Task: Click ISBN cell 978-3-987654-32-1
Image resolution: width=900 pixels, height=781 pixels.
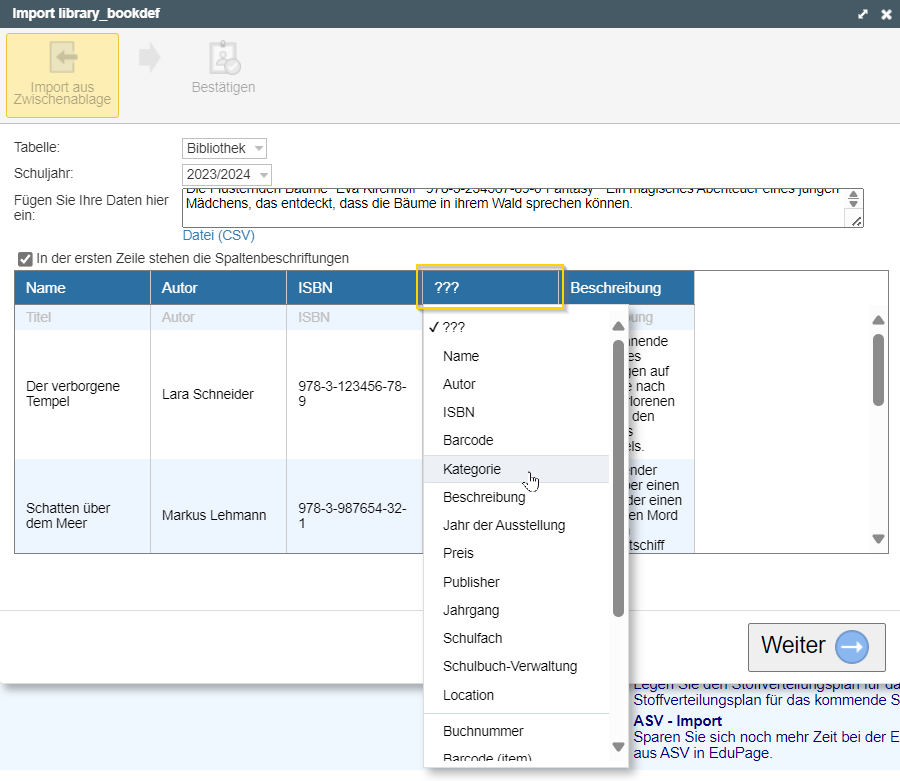Action: [x=354, y=506]
